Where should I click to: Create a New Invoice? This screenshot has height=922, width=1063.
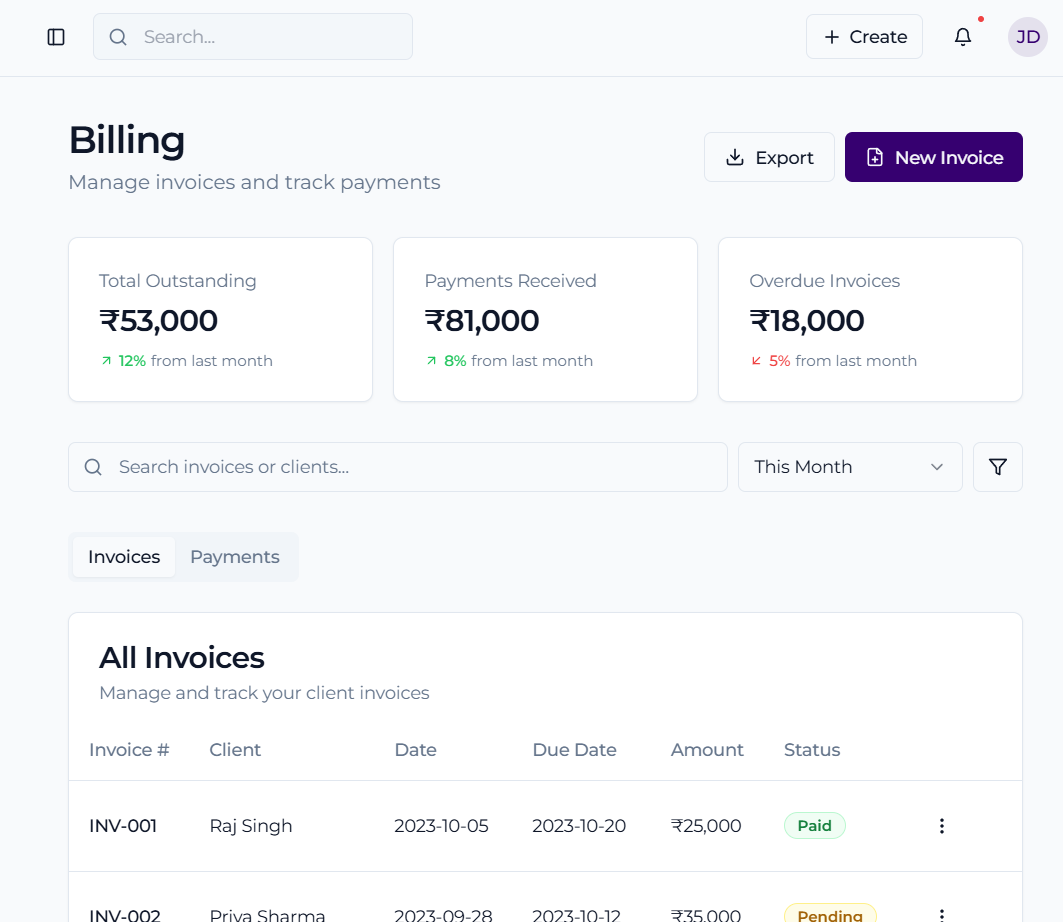933,157
